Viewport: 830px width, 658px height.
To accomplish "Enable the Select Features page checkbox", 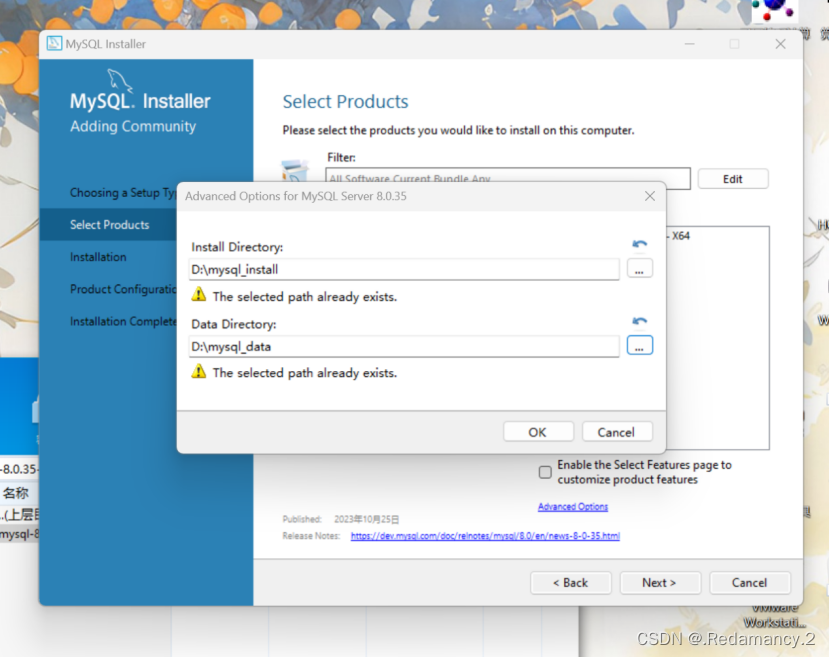I will (545, 472).
